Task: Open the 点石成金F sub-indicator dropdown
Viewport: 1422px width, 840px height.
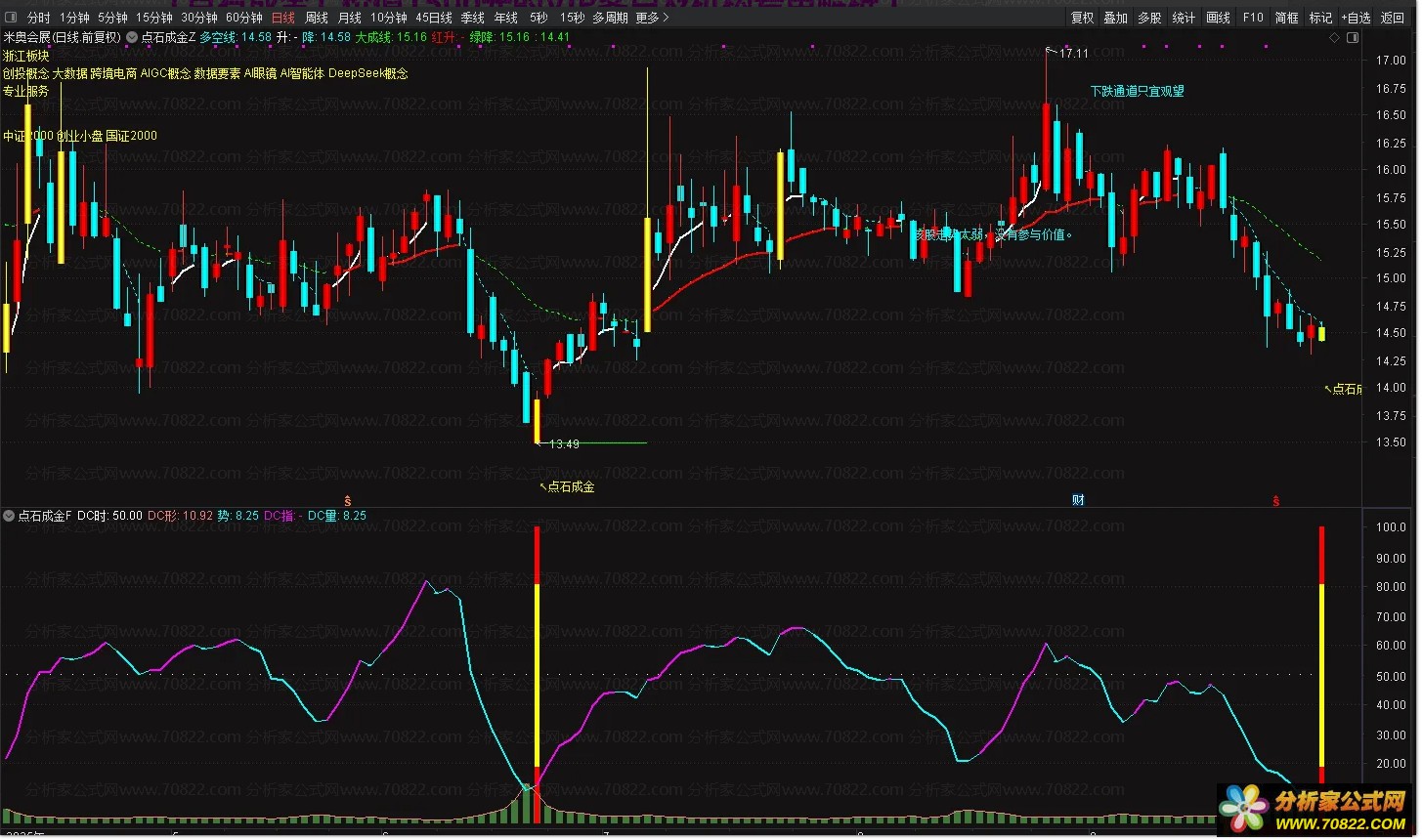Action: pyautogui.click(x=9, y=516)
